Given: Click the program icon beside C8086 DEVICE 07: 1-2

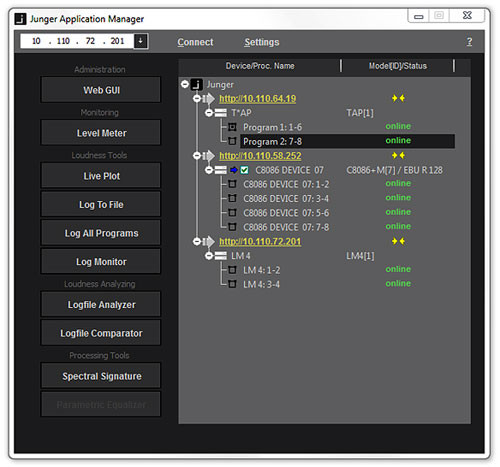Looking at the screenshot, I should pos(232,184).
